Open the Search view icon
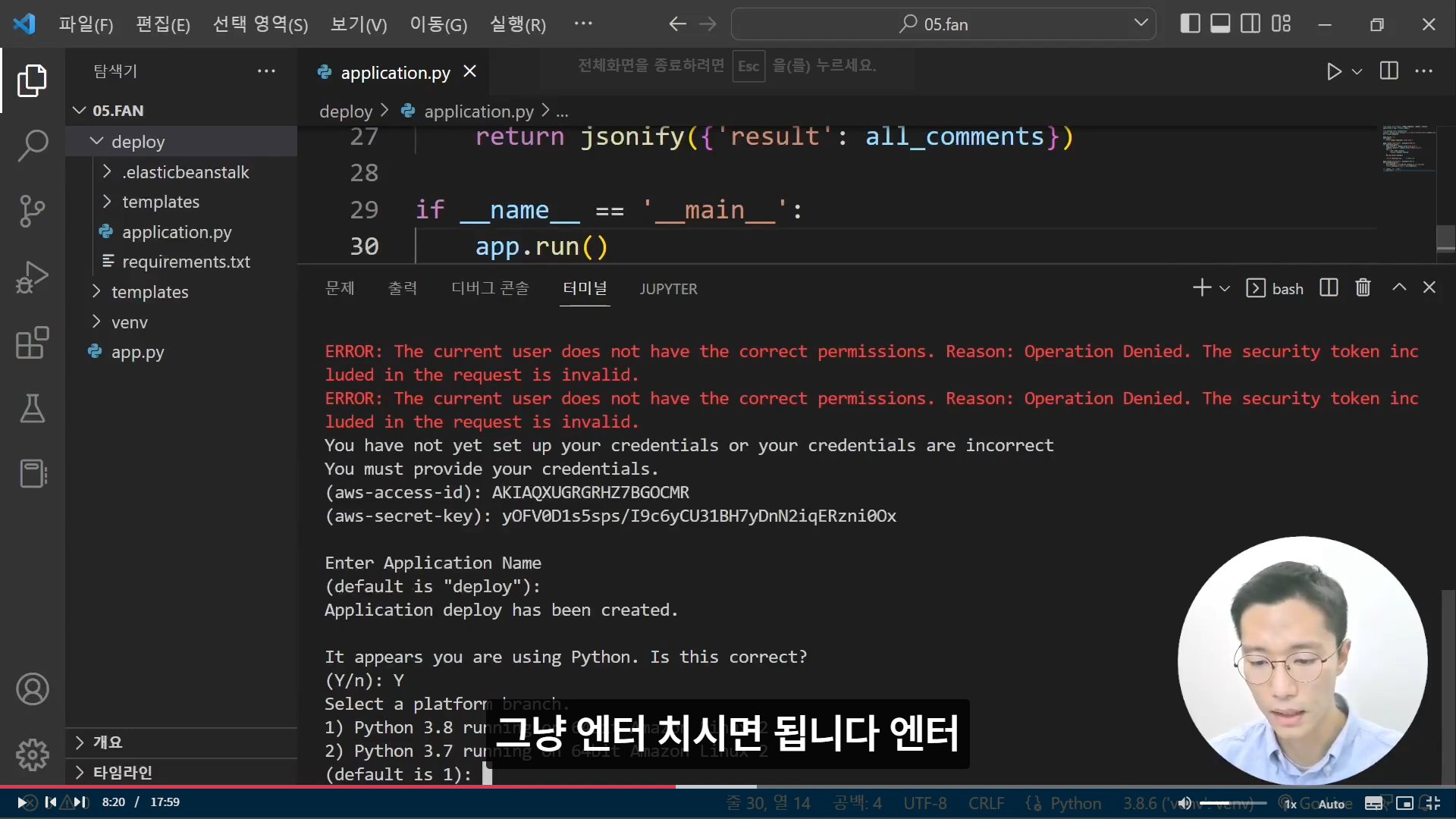1456x819 pixels. [x=32, y=145]
